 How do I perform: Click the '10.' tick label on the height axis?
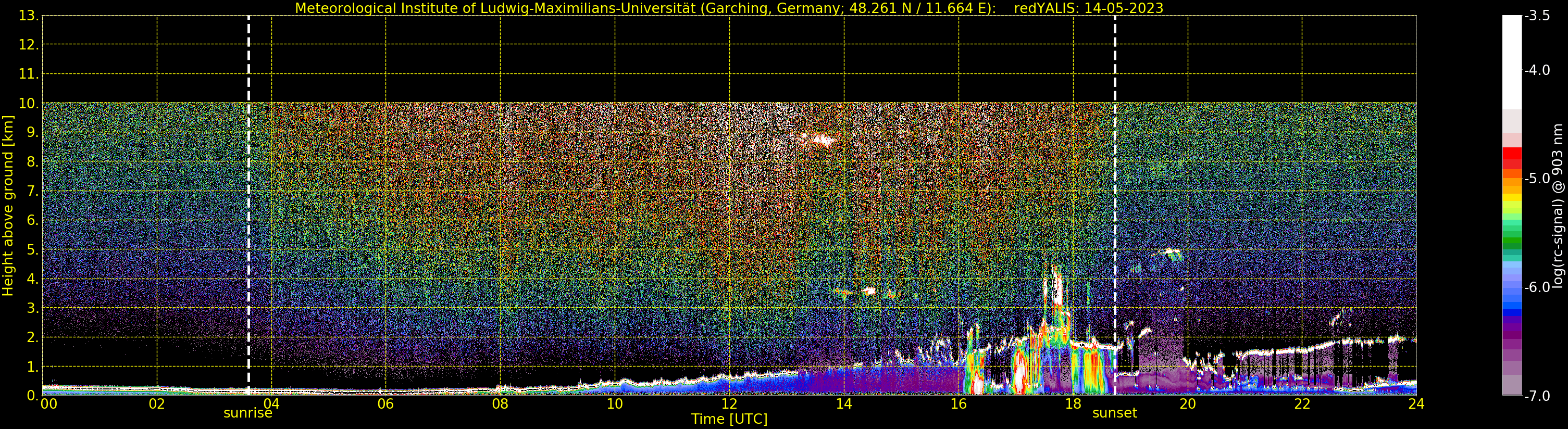click(28, 104)
